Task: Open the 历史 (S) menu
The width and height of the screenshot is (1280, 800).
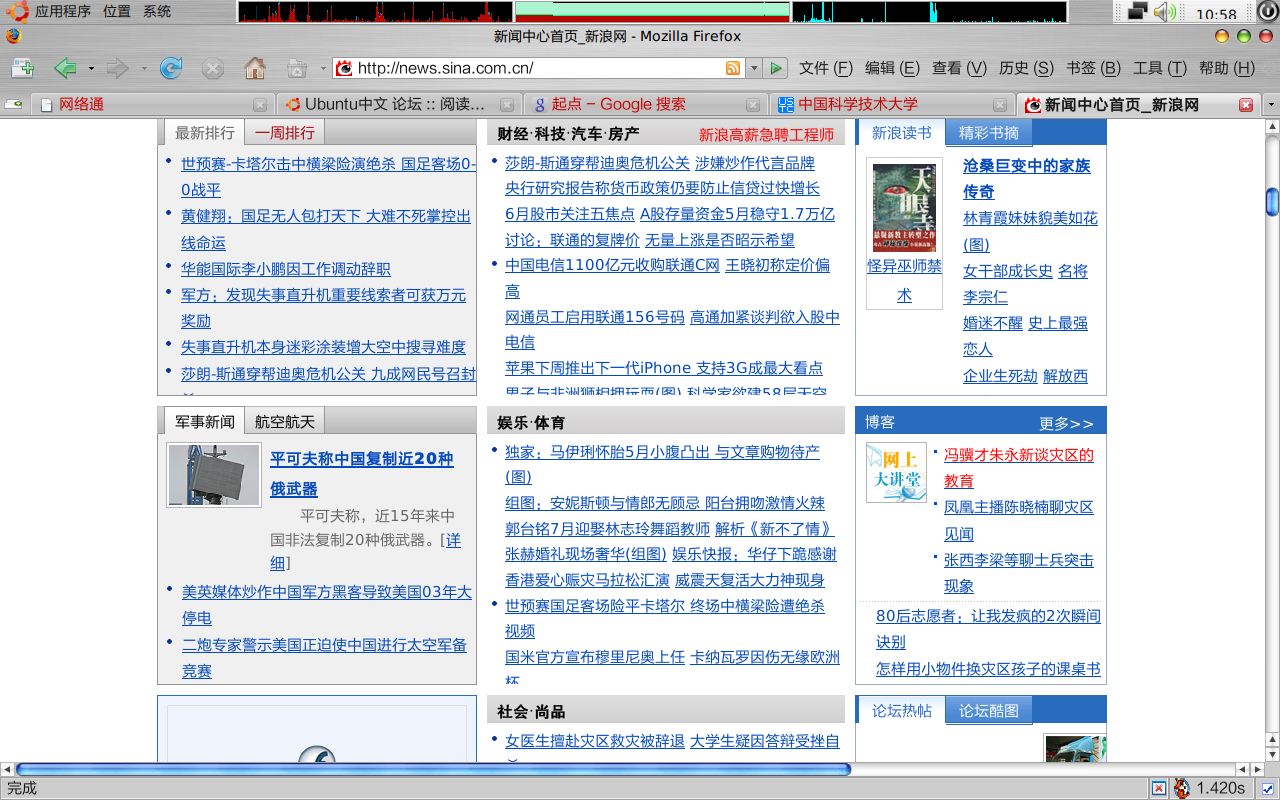Action: pyautogui.click(x=1026, y=68)
